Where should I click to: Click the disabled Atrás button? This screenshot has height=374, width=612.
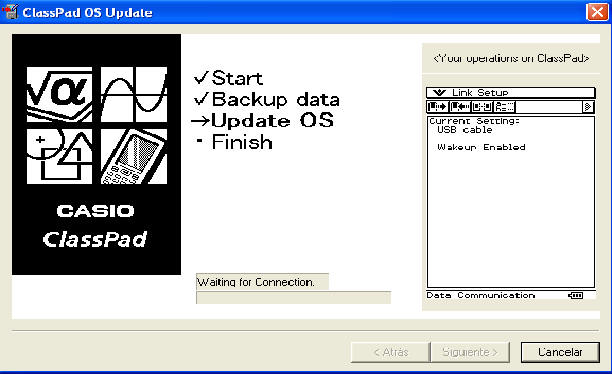391,352
